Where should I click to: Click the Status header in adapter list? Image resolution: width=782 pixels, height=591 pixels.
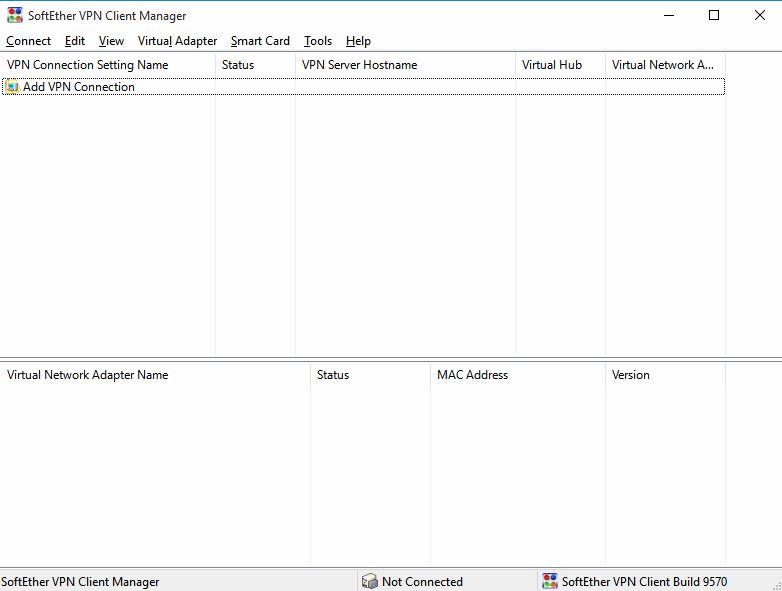(370, 375)
